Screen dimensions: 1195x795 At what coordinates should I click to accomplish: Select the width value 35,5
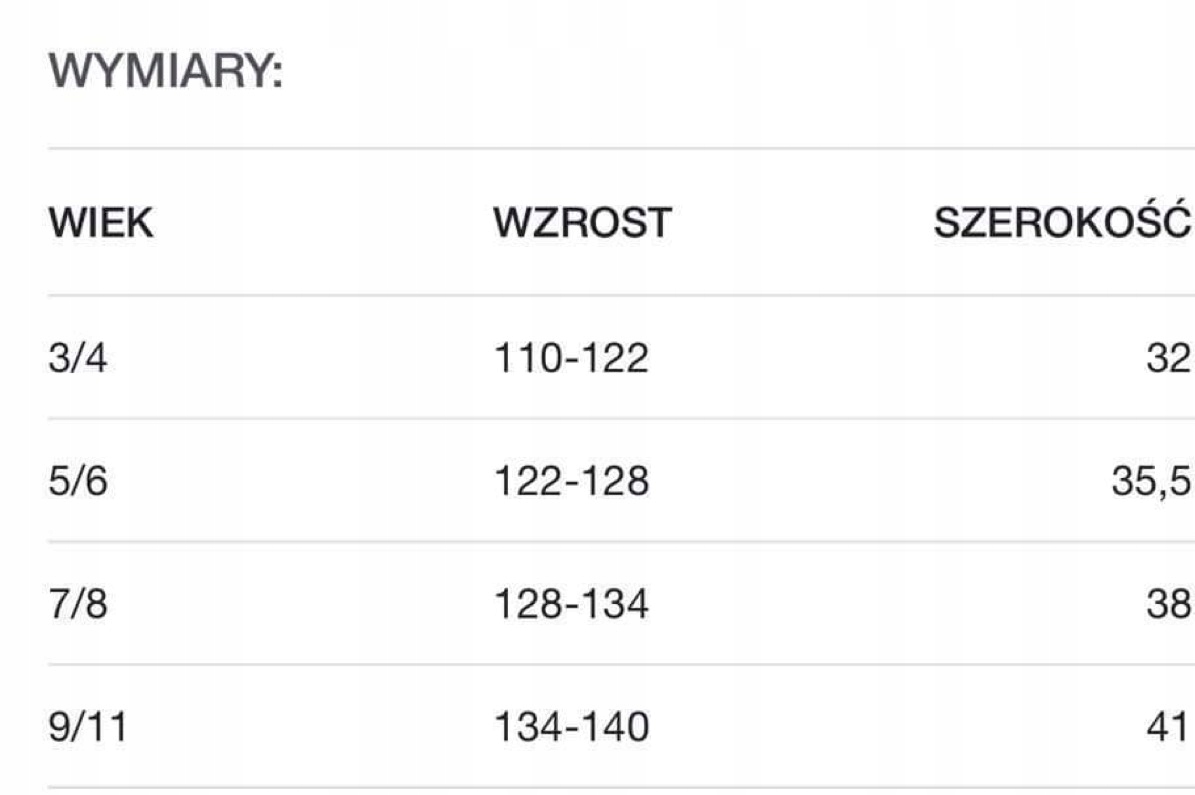coord(1148,482)
